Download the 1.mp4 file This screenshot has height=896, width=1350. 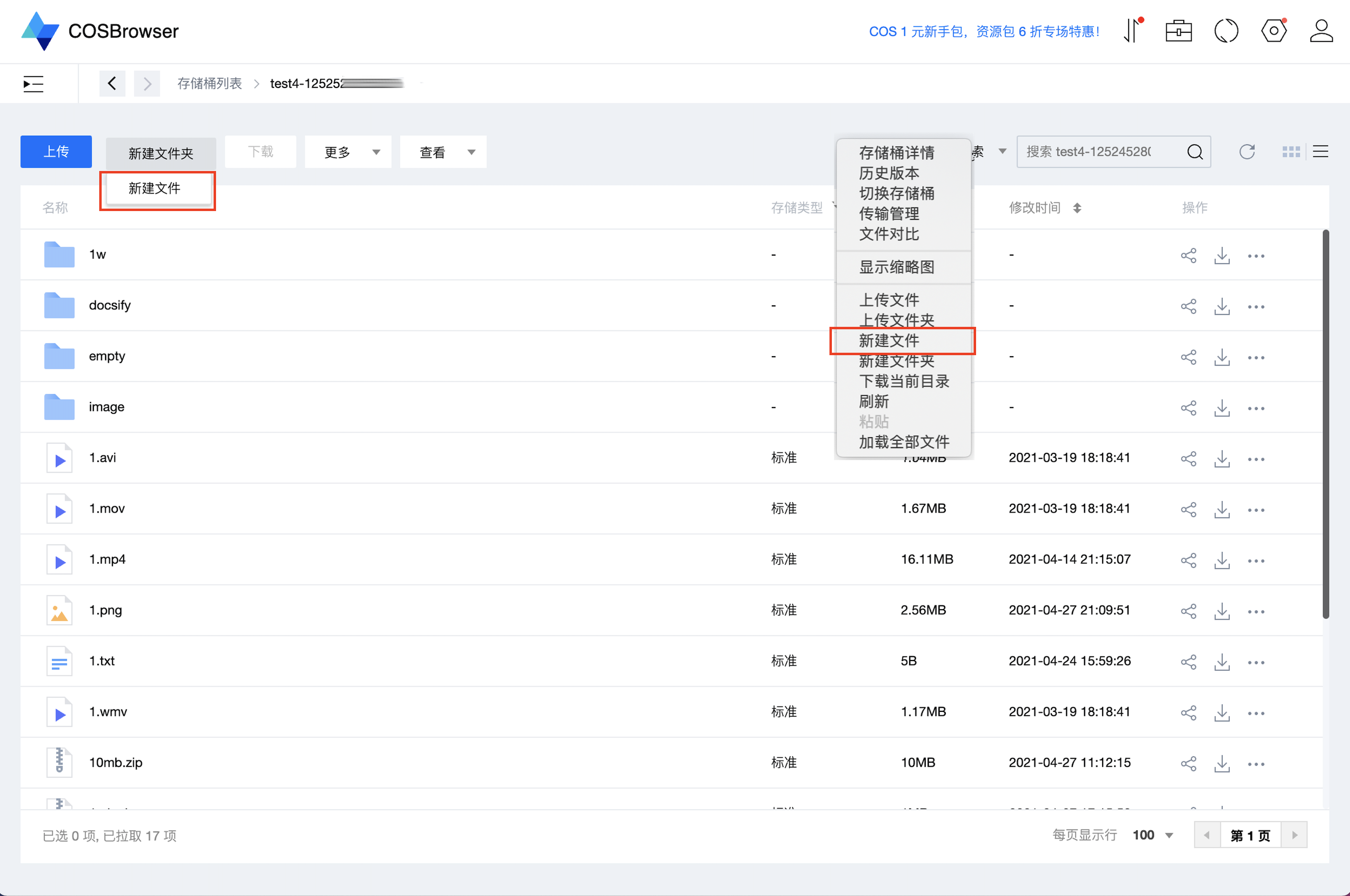(x=1221, y=560)
